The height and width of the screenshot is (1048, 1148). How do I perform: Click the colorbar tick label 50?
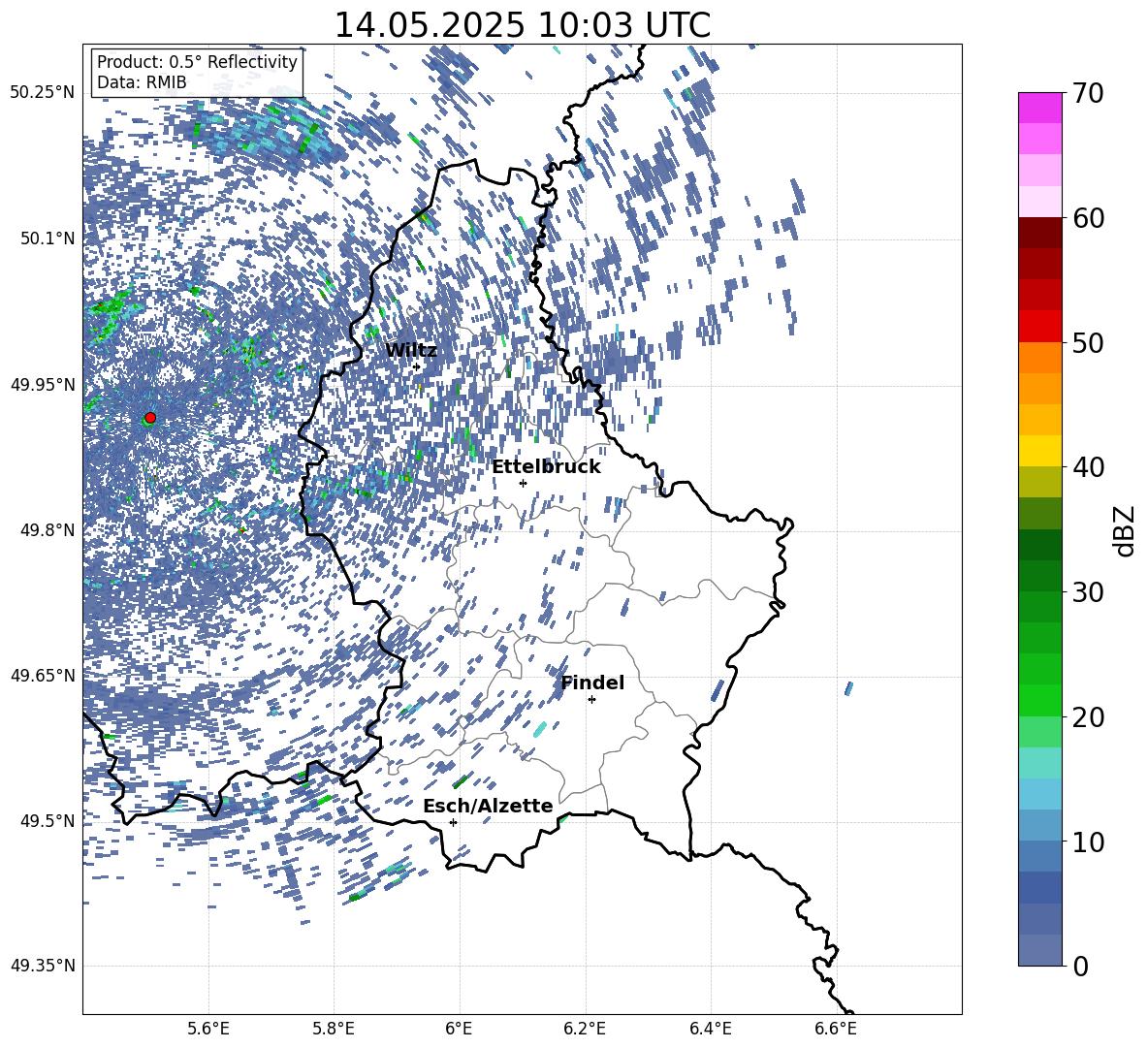click(x=1089, y=342)
